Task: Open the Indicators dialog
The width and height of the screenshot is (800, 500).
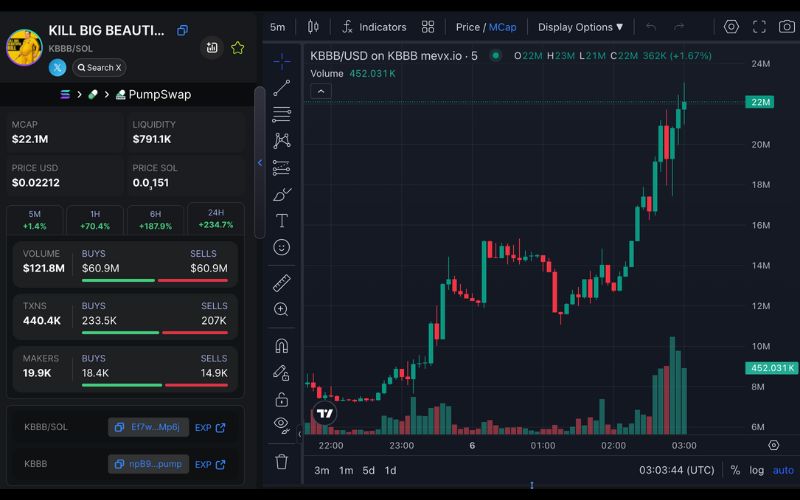Action: 374,27
